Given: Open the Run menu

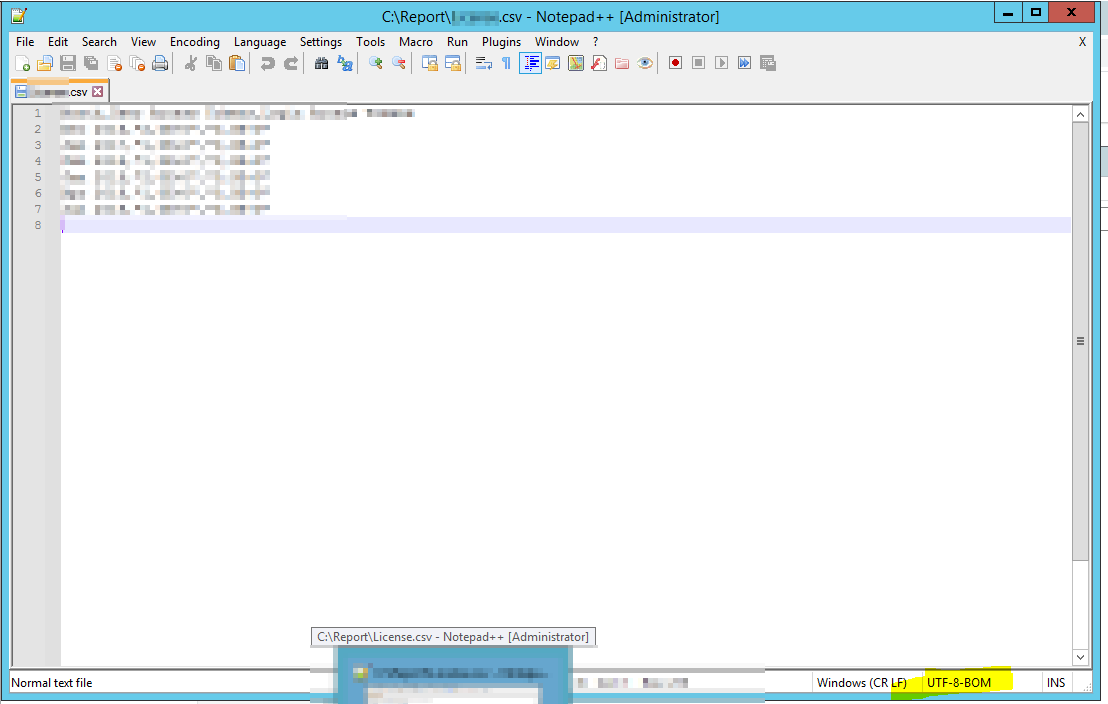Looking at the screenshot, I should (457, 42).
